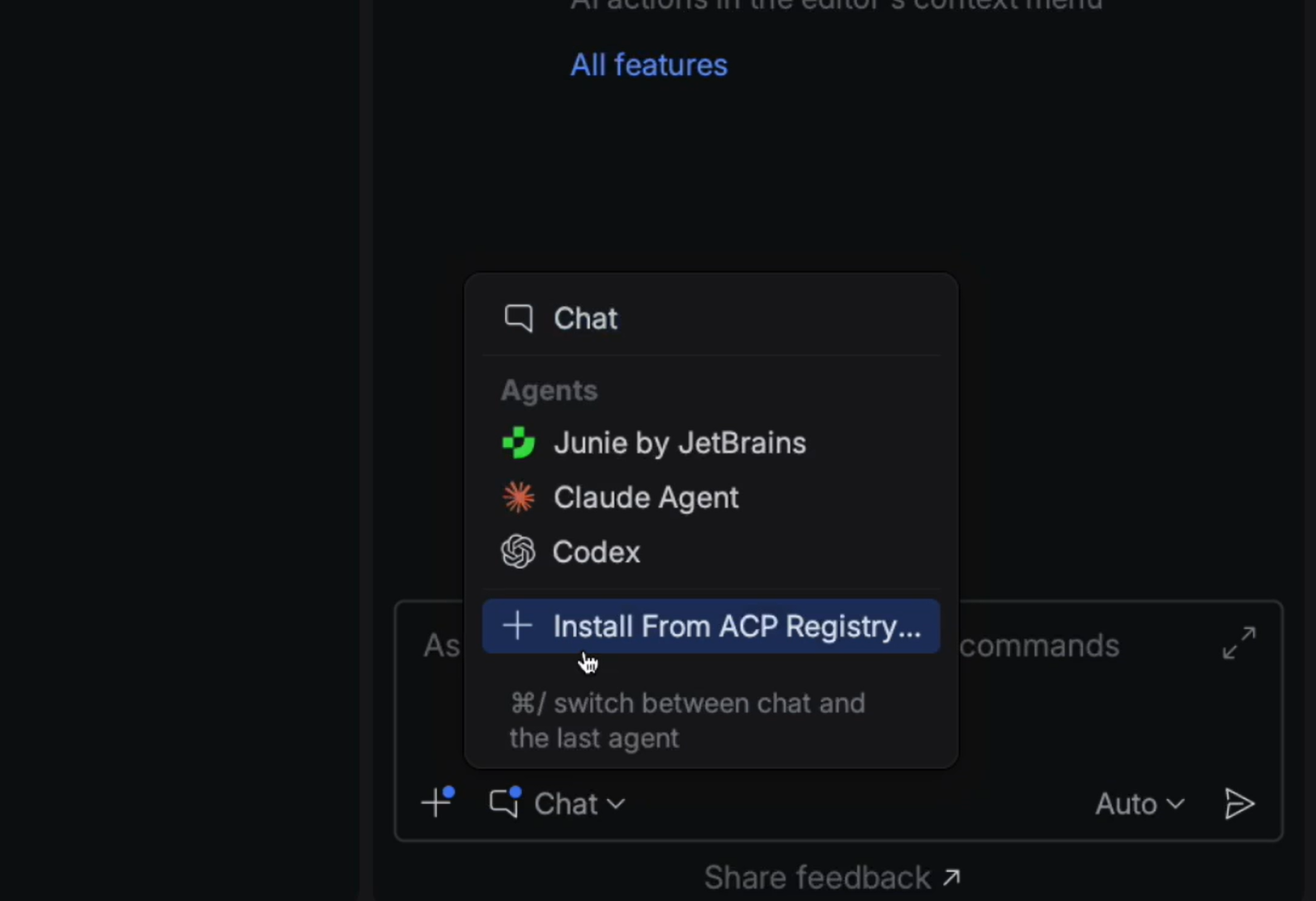1316x901 pixels.
Task: Open the Auto model dropdown
Action: coord(1138,804)
